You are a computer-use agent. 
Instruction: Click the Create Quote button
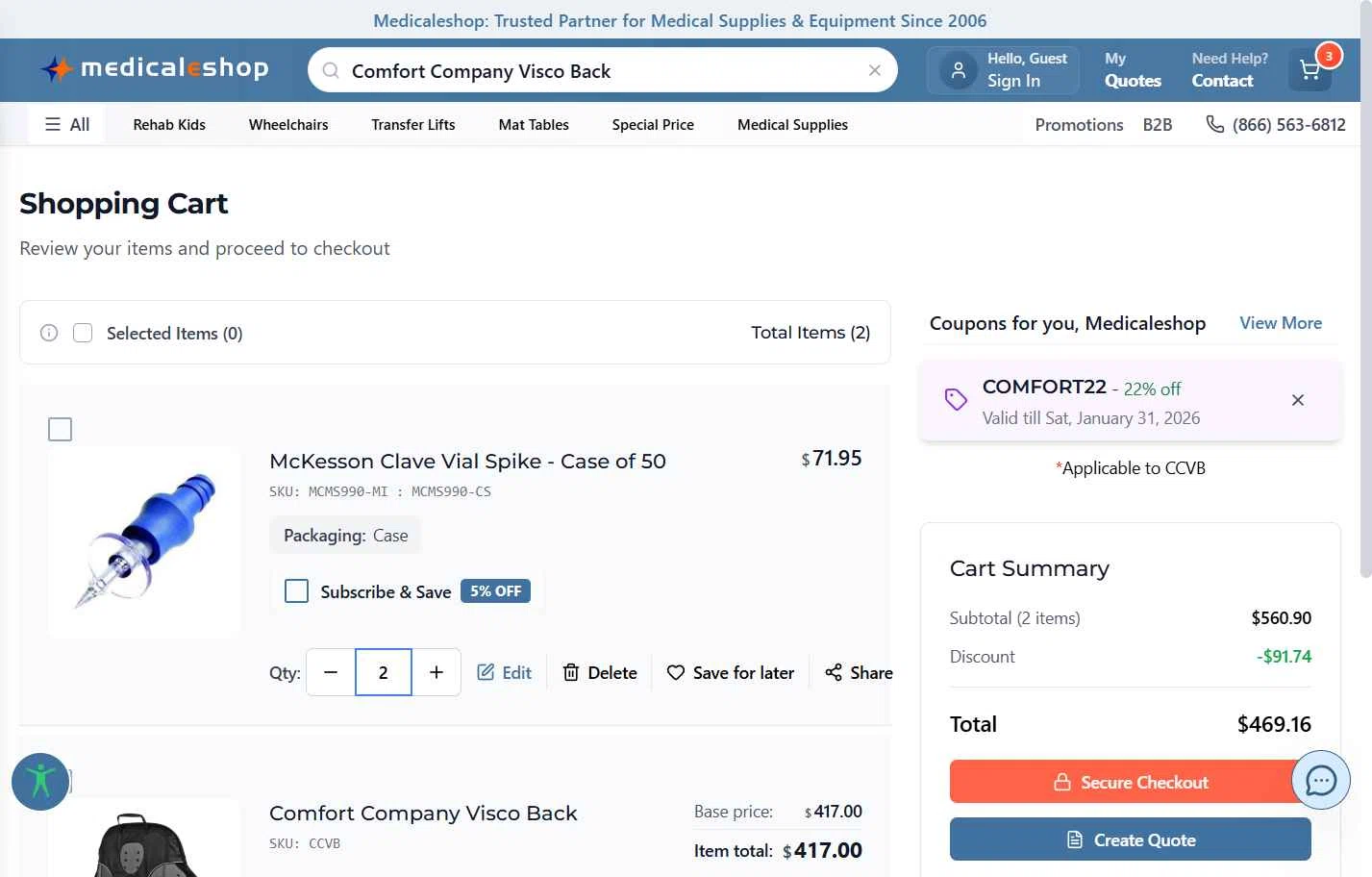(1131, 839)
